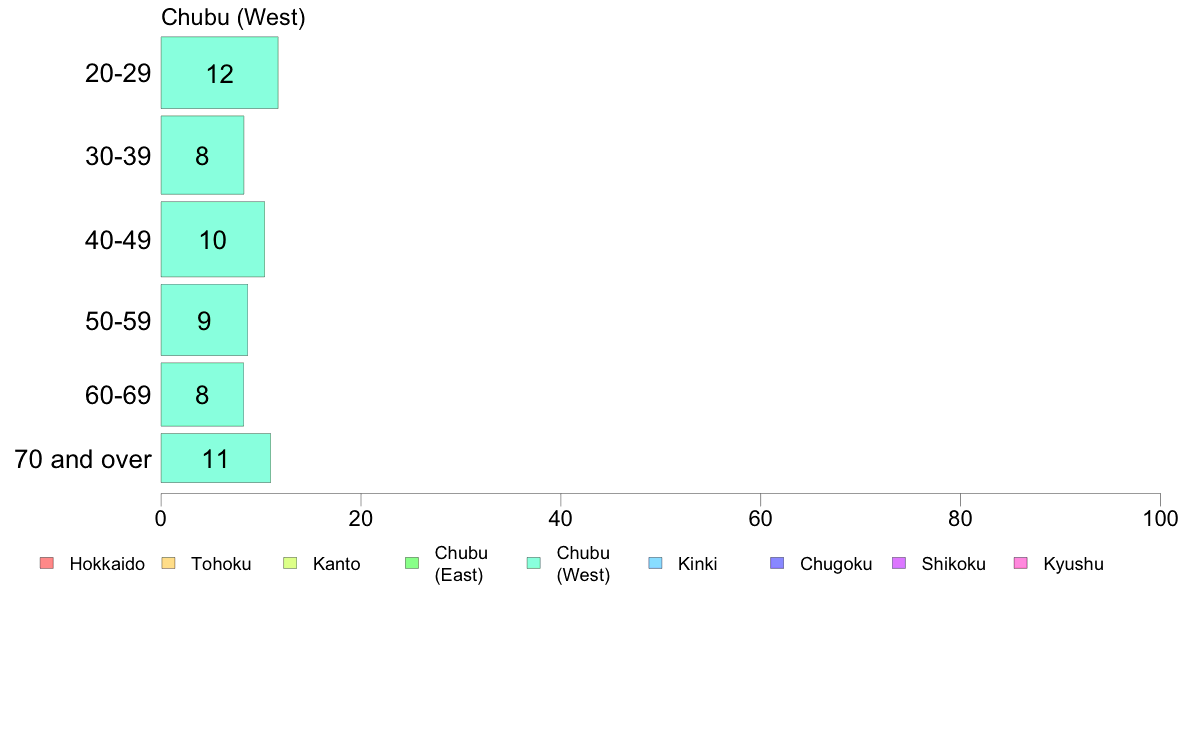This screenshot has height=736, width=1188.
Task: Click the Kinki legend label text
Action: pyautogui.click(x=697, y=564)
